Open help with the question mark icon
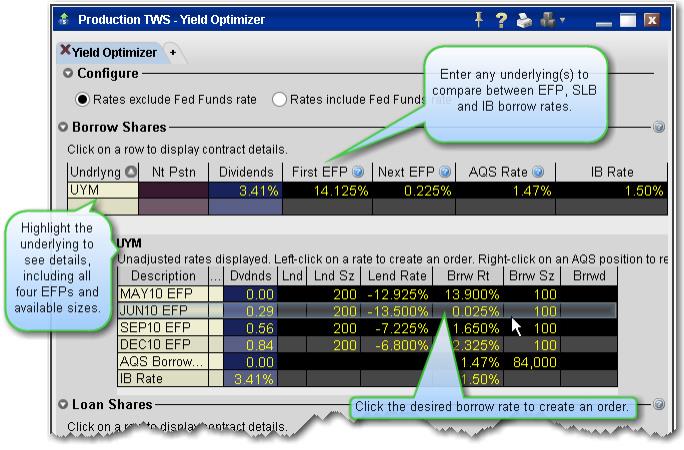The image size is (684, 450). click(x=502, y=19)
